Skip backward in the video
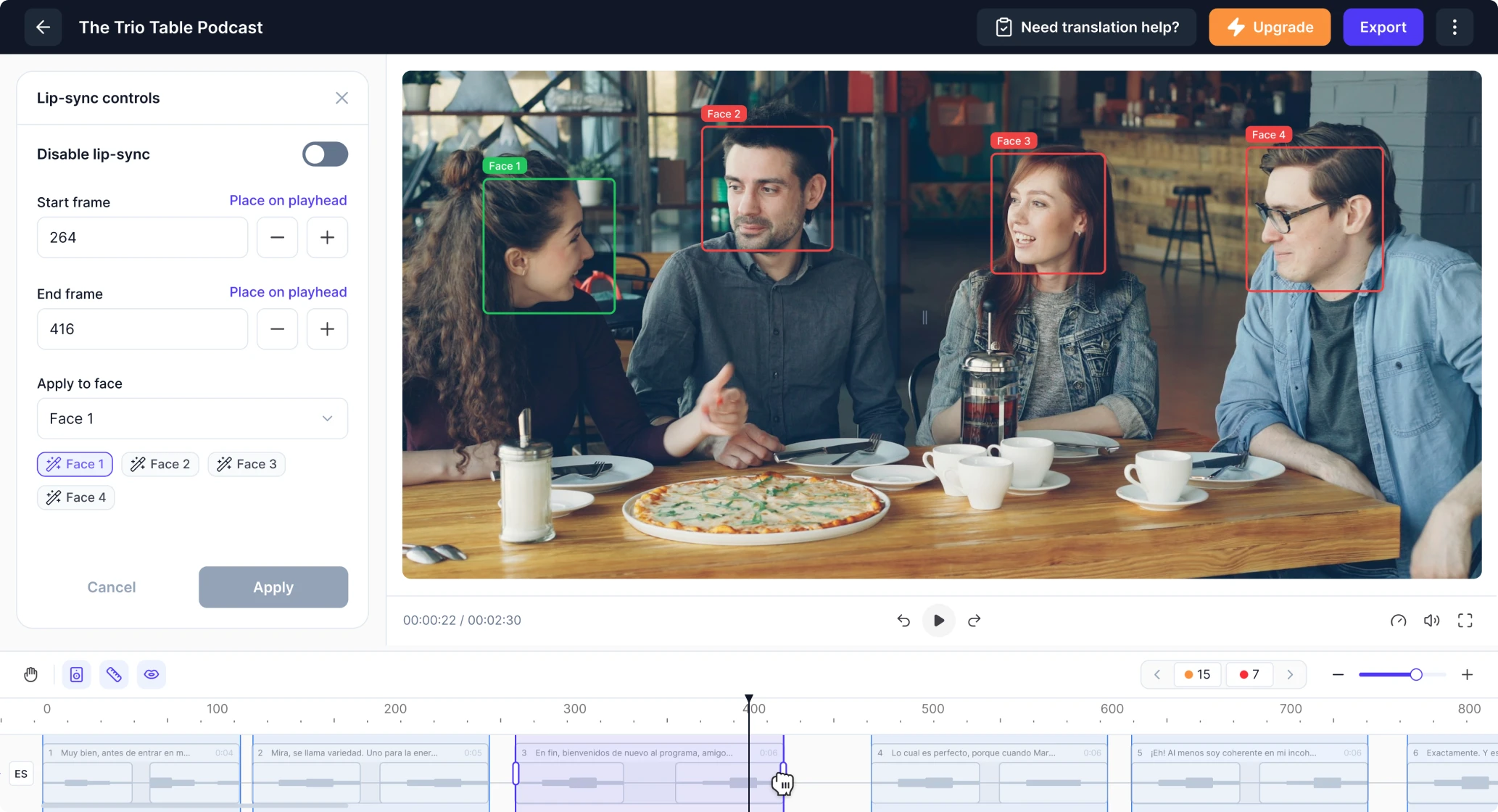1498x812 pixels. (x=903, y=621)
